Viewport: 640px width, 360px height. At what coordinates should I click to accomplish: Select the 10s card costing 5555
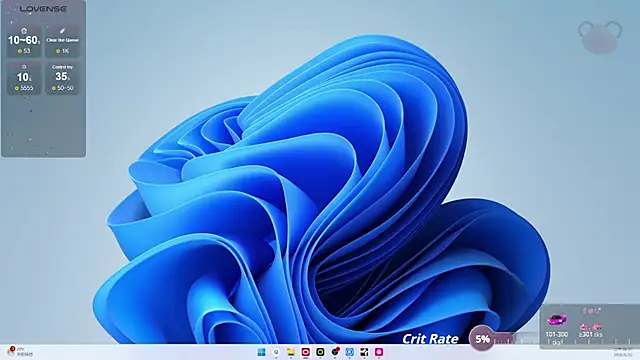[x=24, y=78]
